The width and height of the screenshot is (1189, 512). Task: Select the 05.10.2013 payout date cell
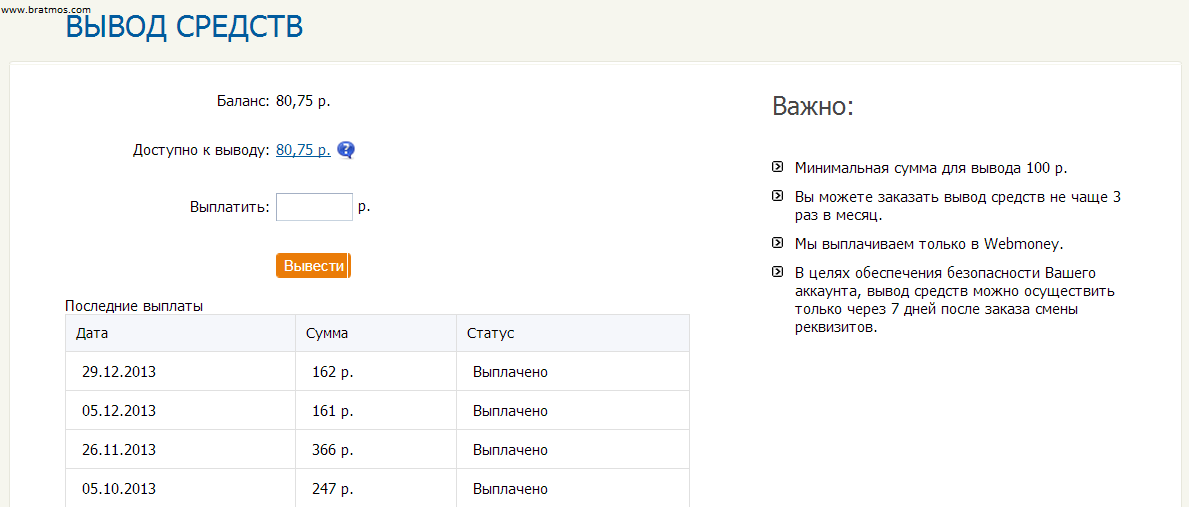[x=119, y=489]
